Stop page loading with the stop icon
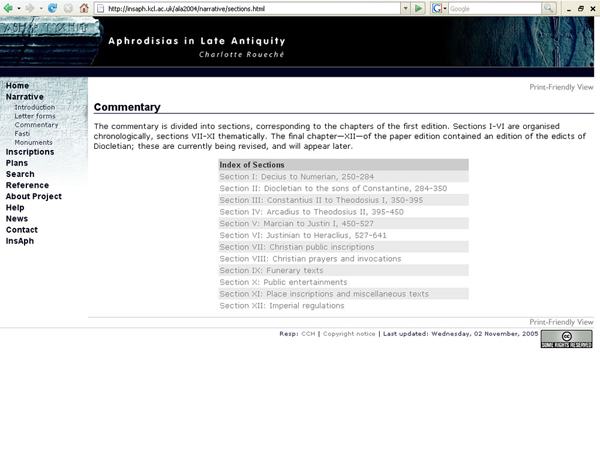Image resolution: width=600 pixels, height=450 pixels. point(68,8)
